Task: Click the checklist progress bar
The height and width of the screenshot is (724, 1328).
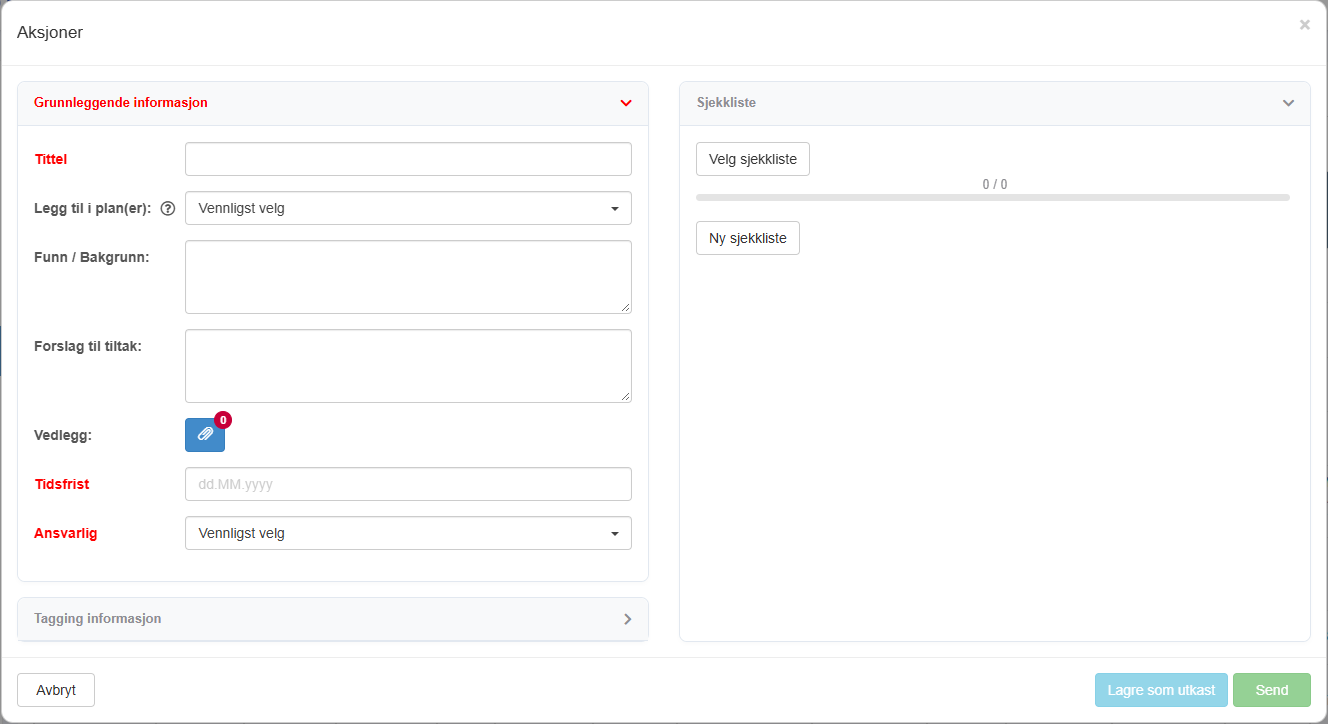Action: coord(993,197)
